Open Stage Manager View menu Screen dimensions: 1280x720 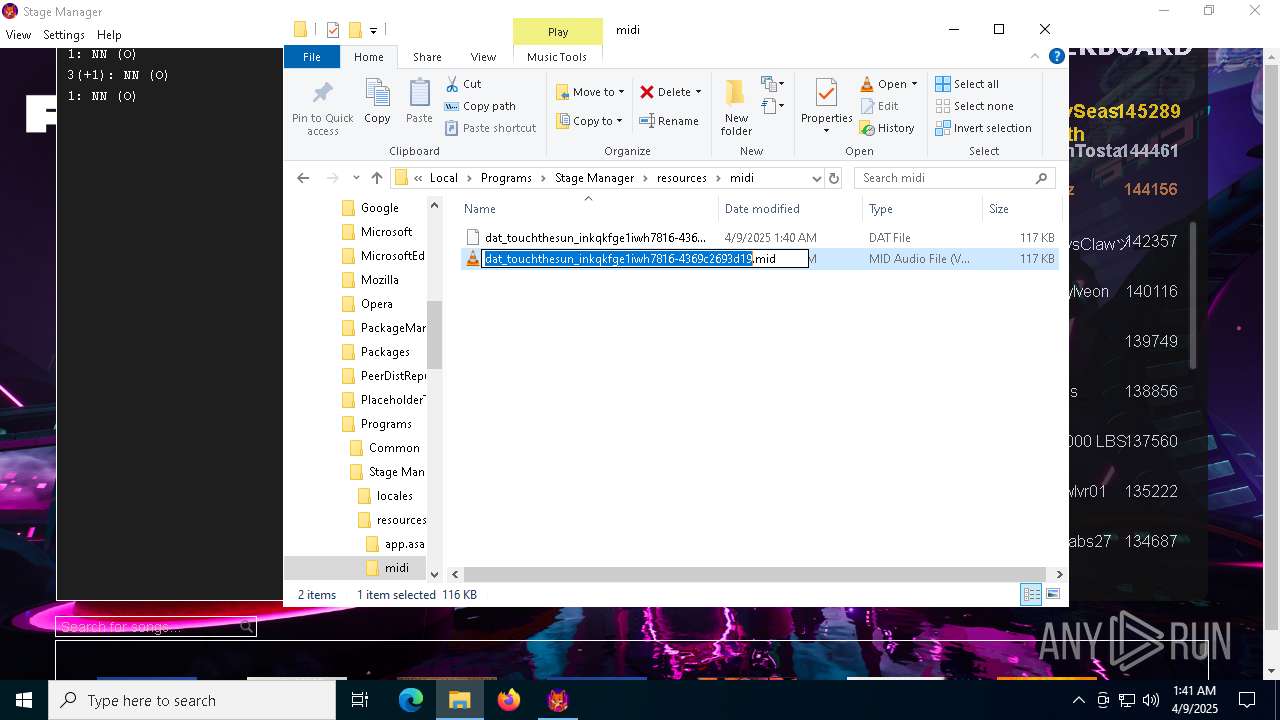click(x=18, y=35)
